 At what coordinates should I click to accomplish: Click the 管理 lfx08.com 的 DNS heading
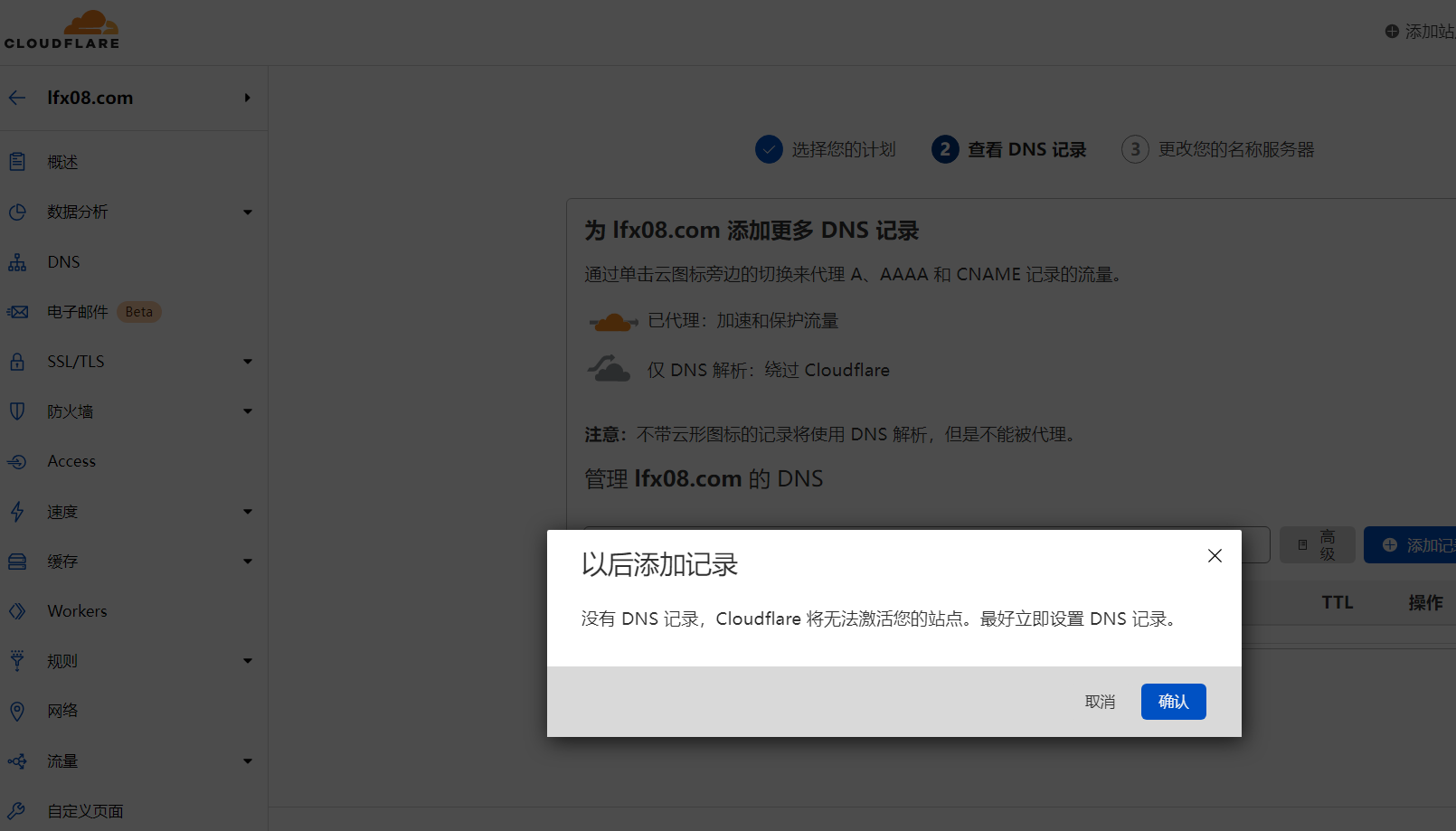pyautogui.click(x=704, y=478)
